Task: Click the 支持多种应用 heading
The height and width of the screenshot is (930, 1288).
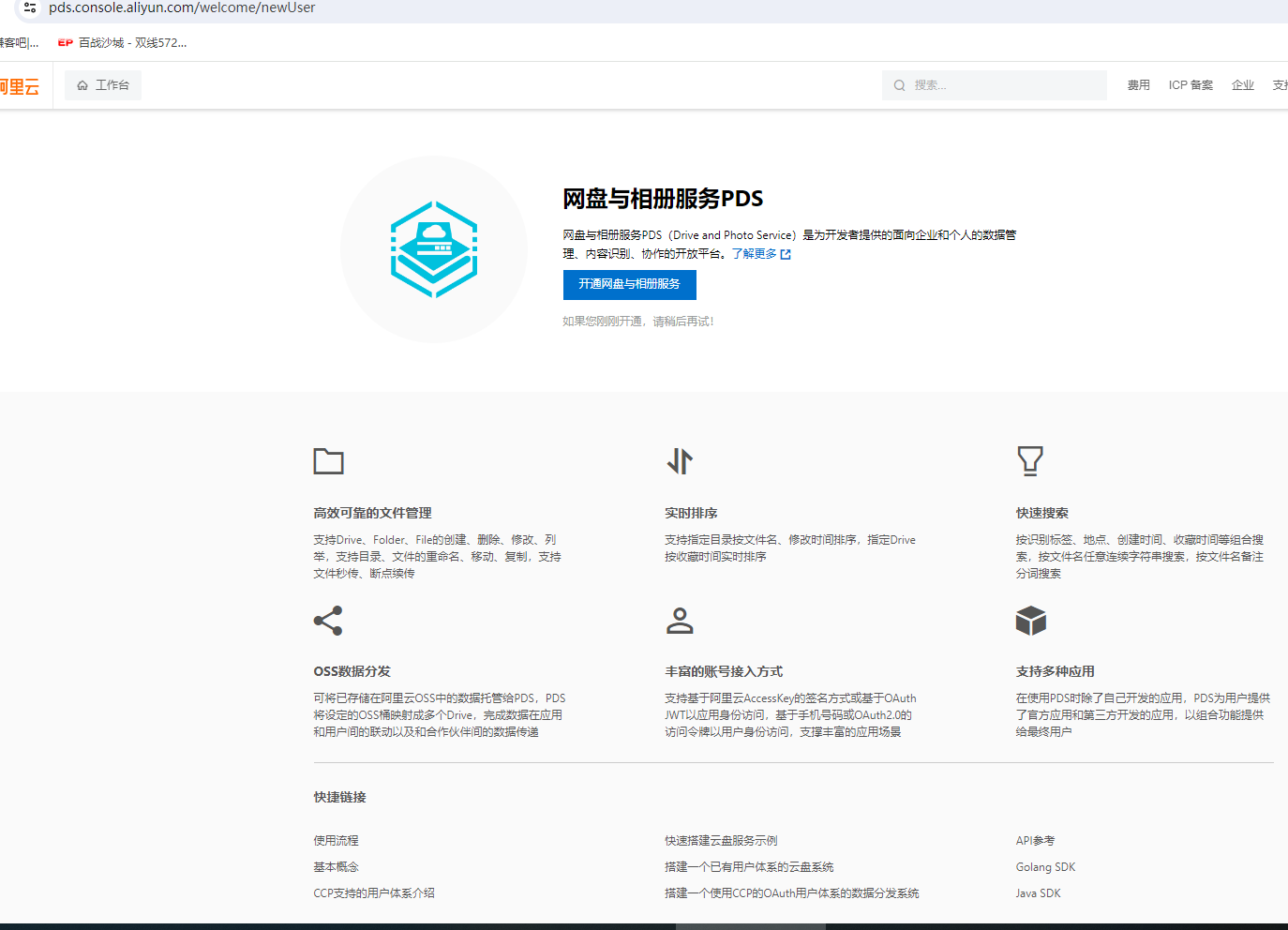Action: 1056,672
